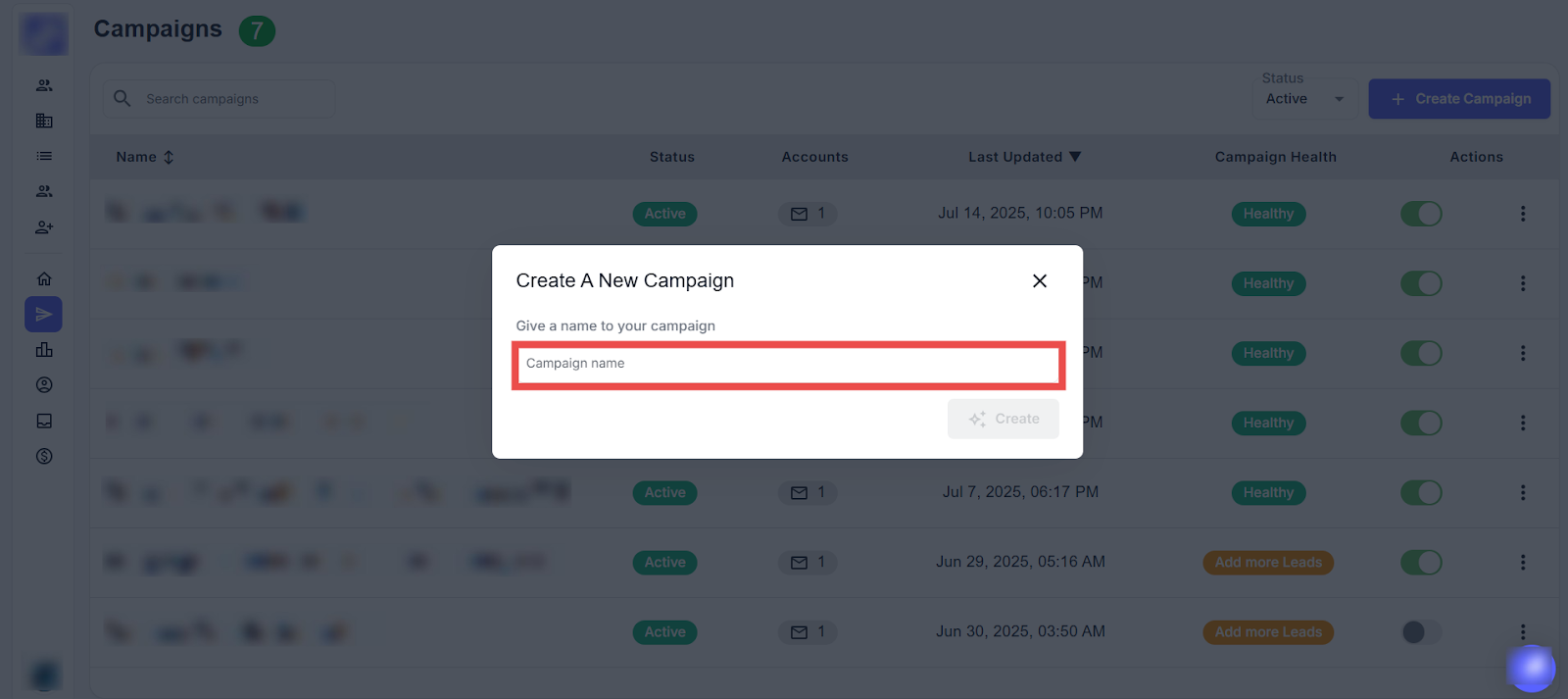Toggle off the first campaign's switch

(x=1421, y=214)
